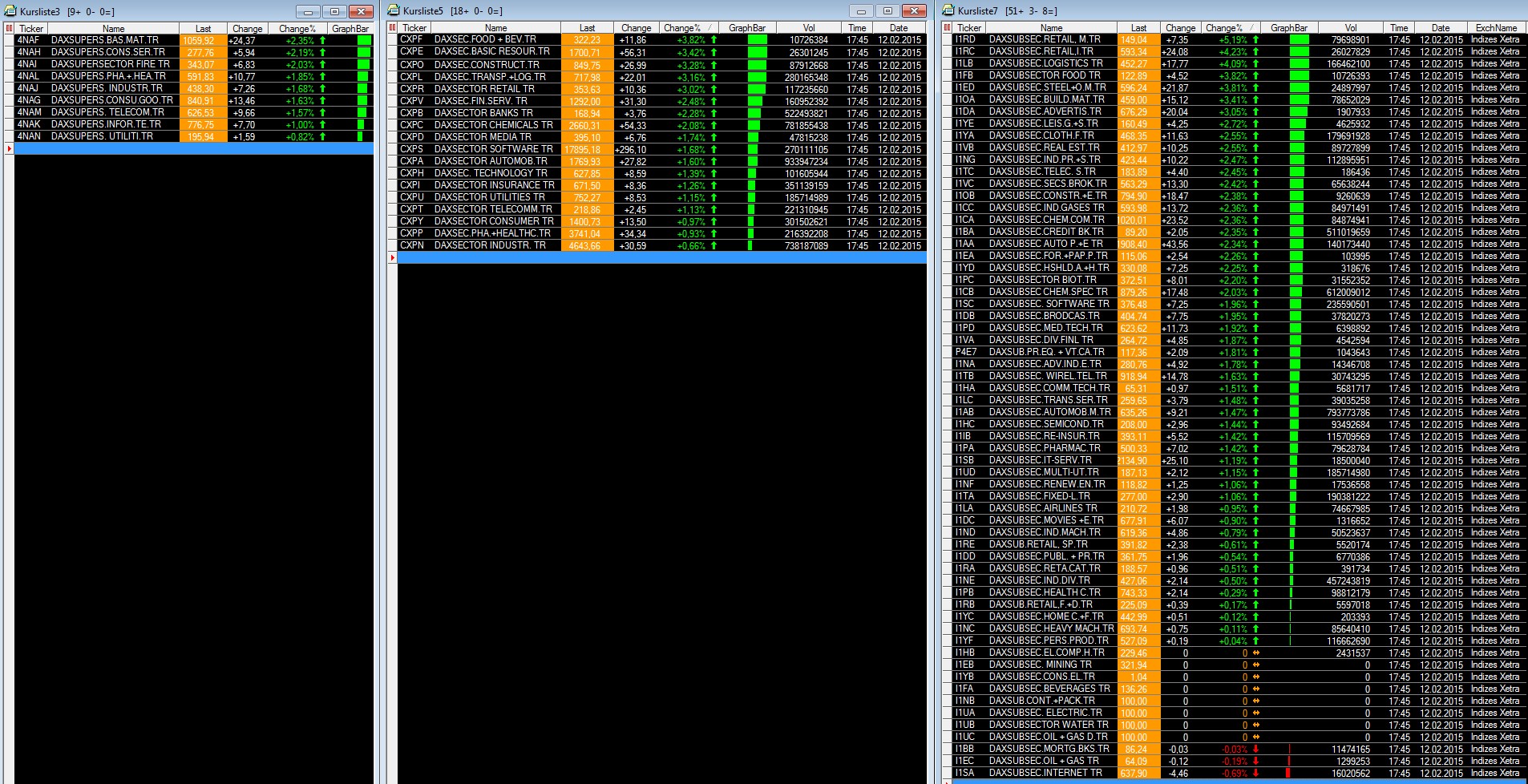Click the DAXSUBSEC.STEEL+O.M.TR name cell
1528x784 pixels.
click(1047, 87)
